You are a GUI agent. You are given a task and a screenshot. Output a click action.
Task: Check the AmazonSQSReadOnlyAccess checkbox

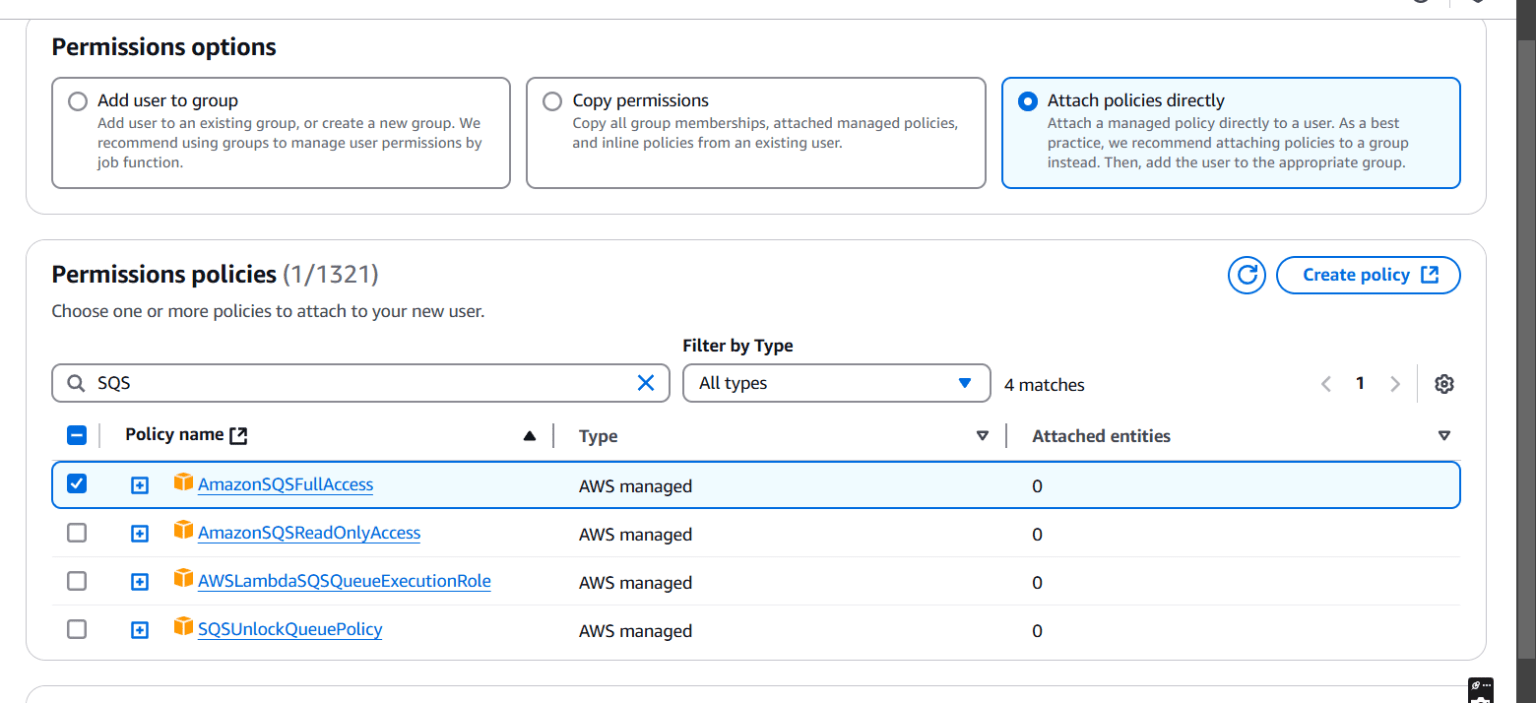click(x=77, y=533)
